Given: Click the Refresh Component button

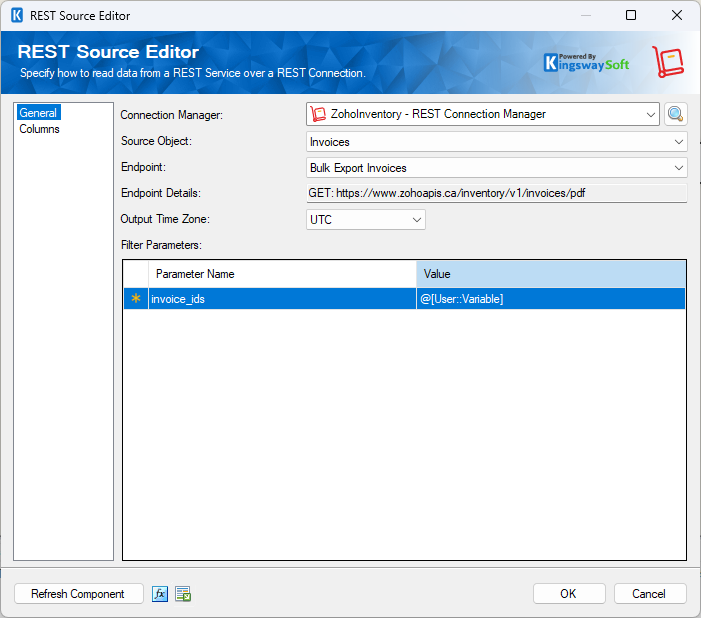Looking at the screenshot, I should click(x=78, y=594).
